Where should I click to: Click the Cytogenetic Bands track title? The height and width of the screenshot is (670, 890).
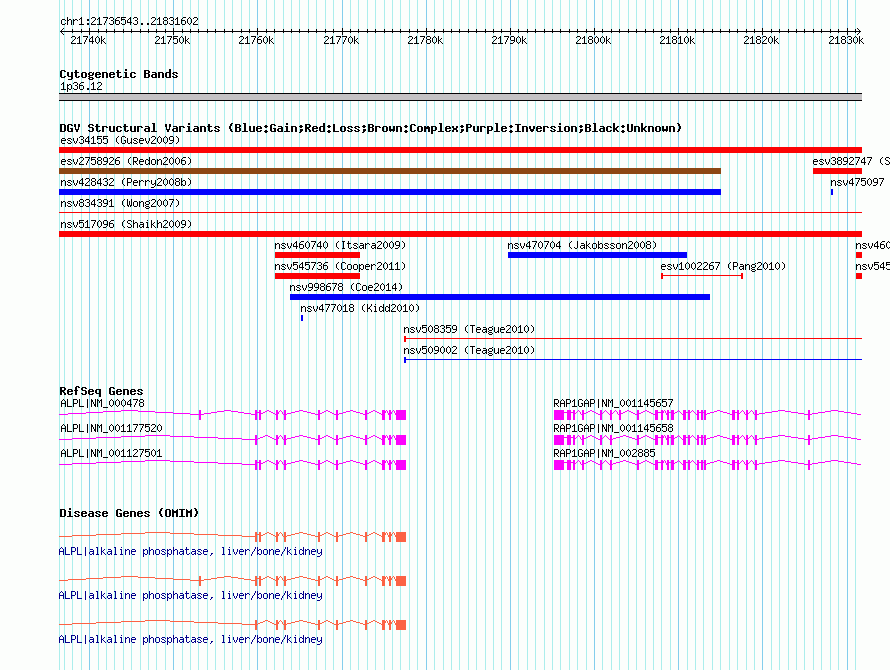(119, 74)
